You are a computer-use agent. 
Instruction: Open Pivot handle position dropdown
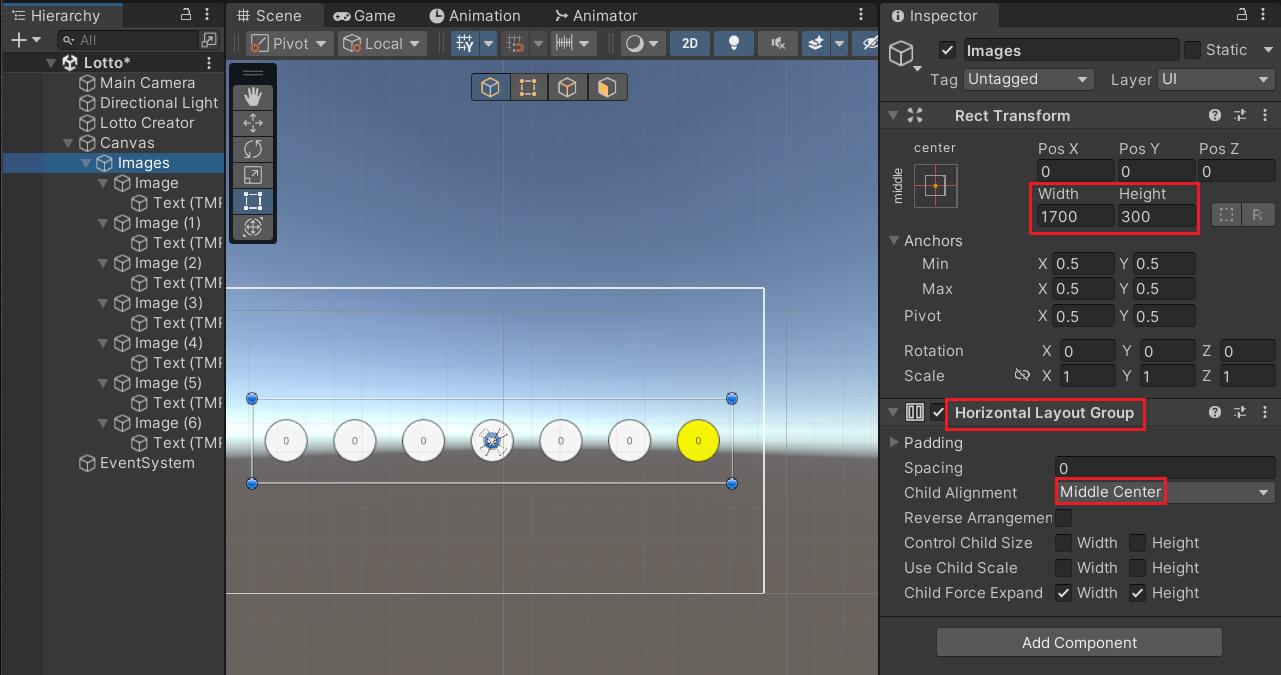tap(291, 44)
